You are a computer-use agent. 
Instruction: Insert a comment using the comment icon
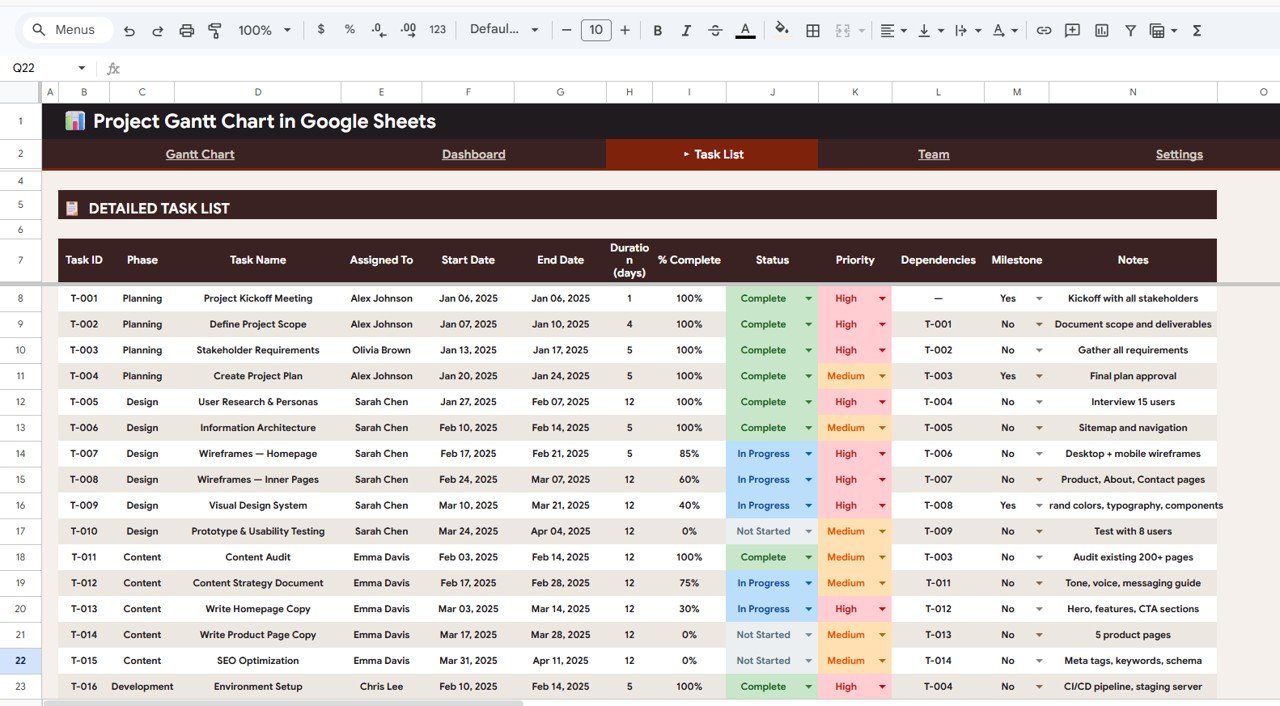pos(1072,30)
